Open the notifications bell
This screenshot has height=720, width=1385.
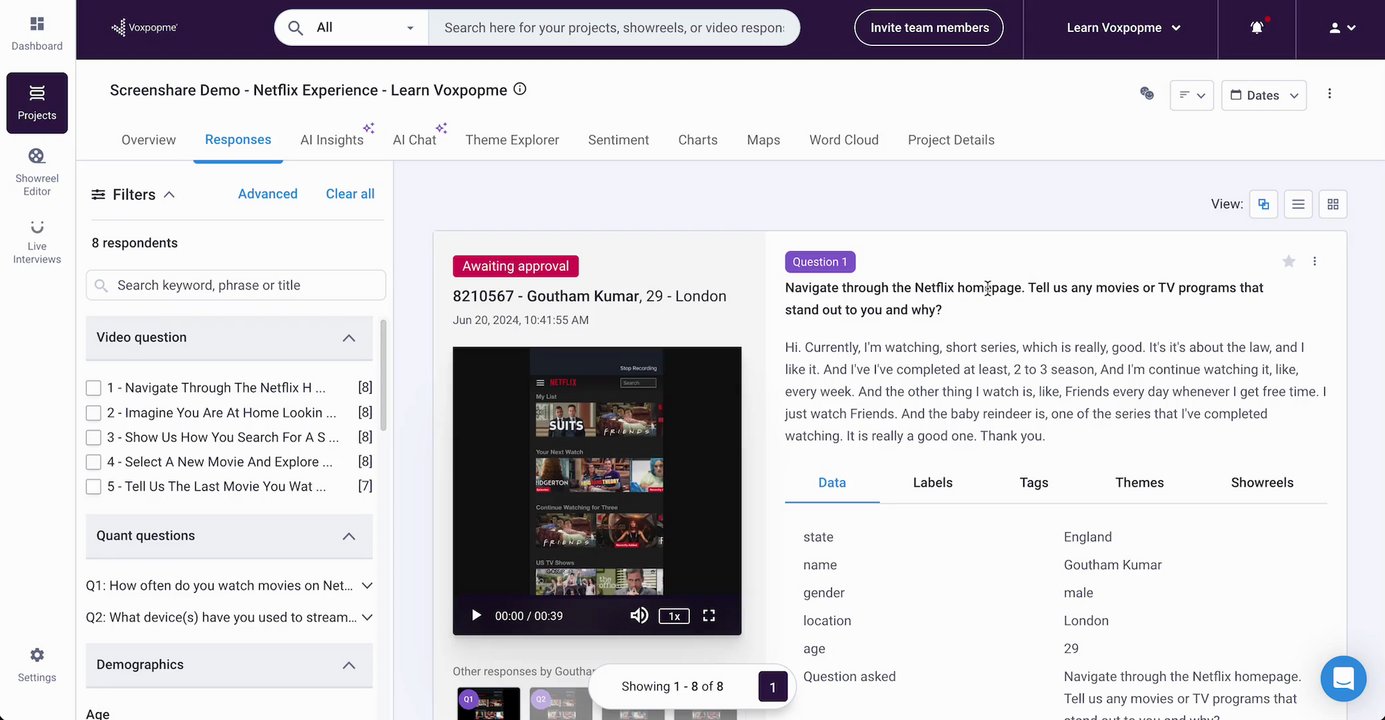(1257, 28)
